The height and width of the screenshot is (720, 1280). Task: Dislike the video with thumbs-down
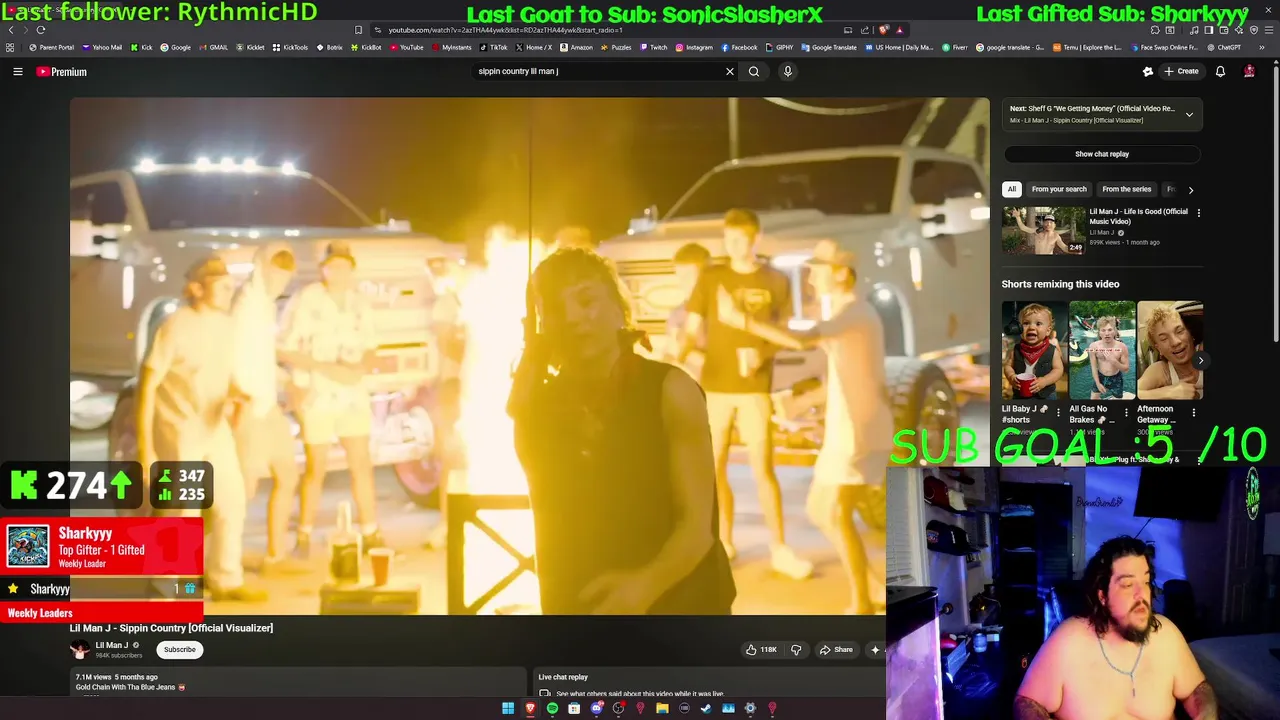tap(796, 650)
